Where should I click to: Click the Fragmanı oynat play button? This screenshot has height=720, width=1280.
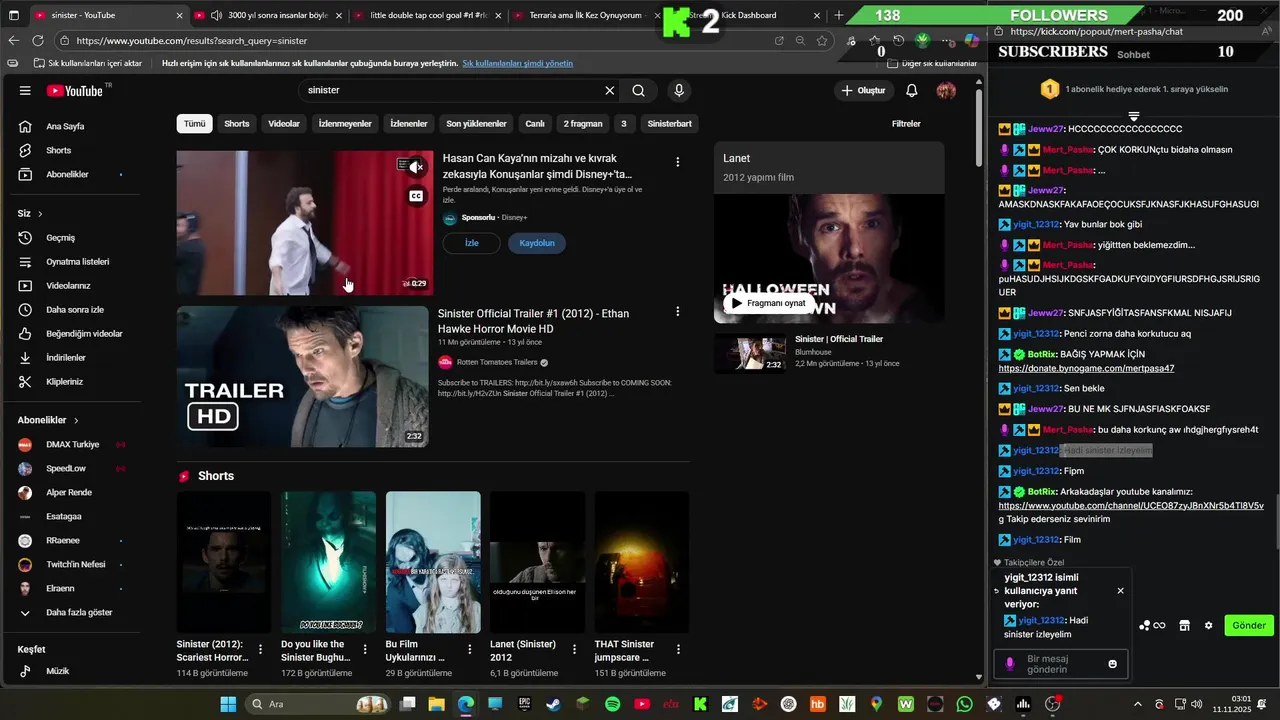pos(768,303)
